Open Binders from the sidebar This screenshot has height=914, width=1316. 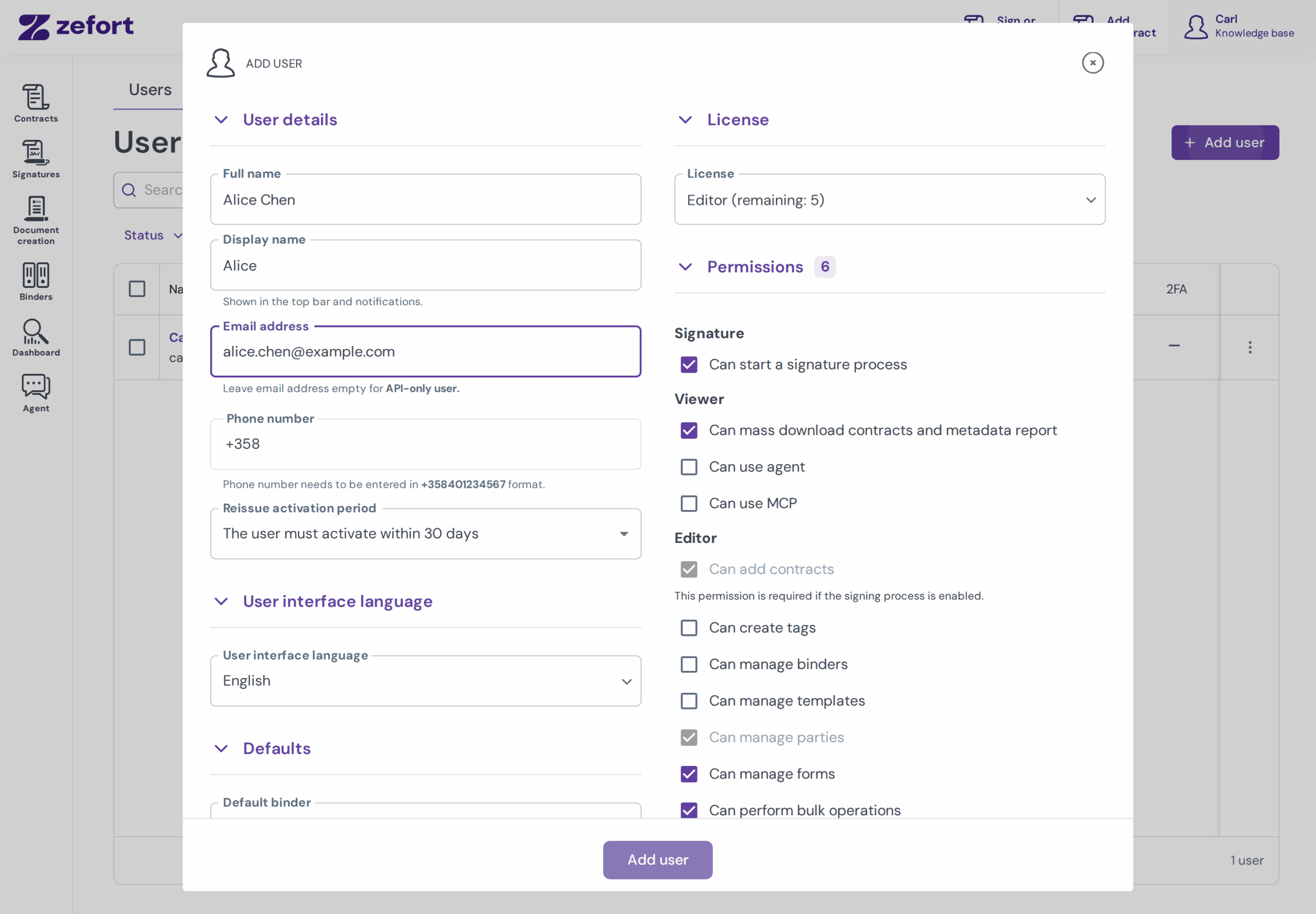point(35,281)
